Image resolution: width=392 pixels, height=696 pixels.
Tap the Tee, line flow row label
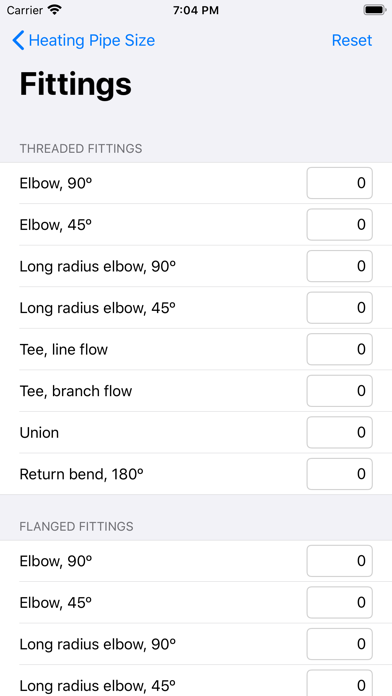click(x=63, y=349)
